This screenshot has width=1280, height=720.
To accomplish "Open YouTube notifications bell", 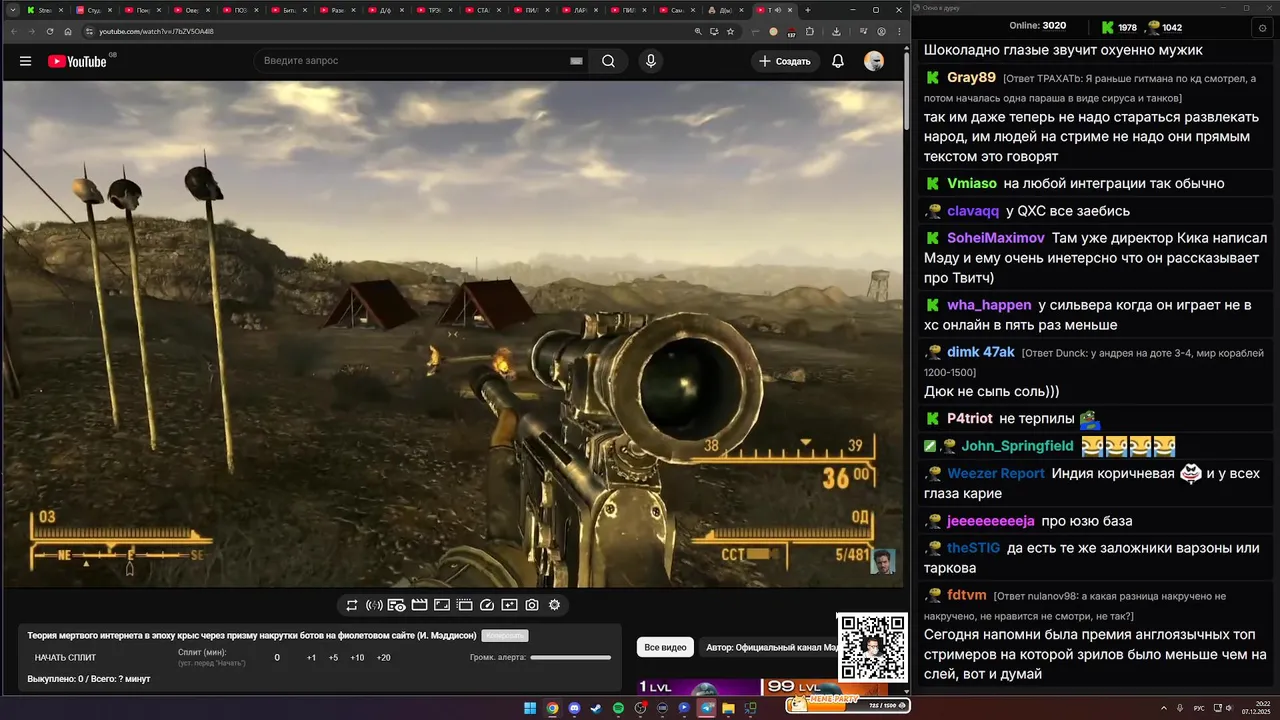I will tap(838, 61).
